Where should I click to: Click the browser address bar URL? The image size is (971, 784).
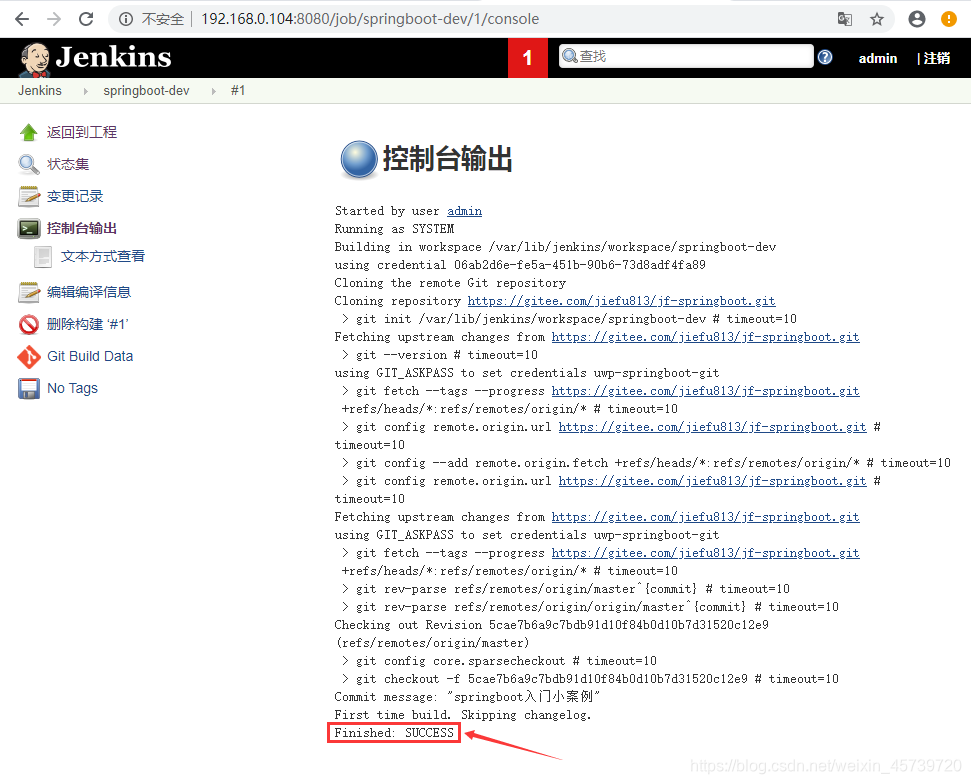tap(370, 19)
